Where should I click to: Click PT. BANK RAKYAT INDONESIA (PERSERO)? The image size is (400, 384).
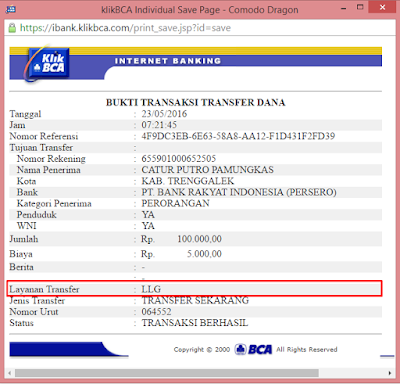coord(239,192)
